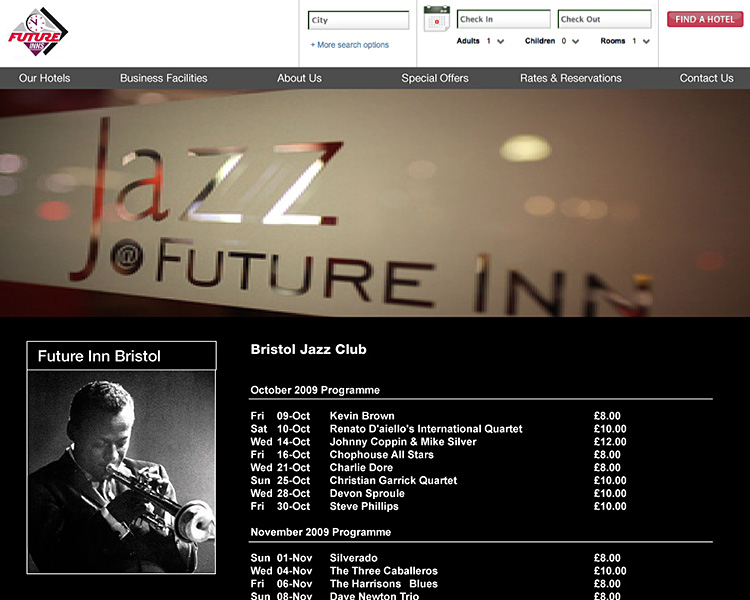Click Chophouse All Stars entry
The image size is (750, 600).
(x=381, y=455)
